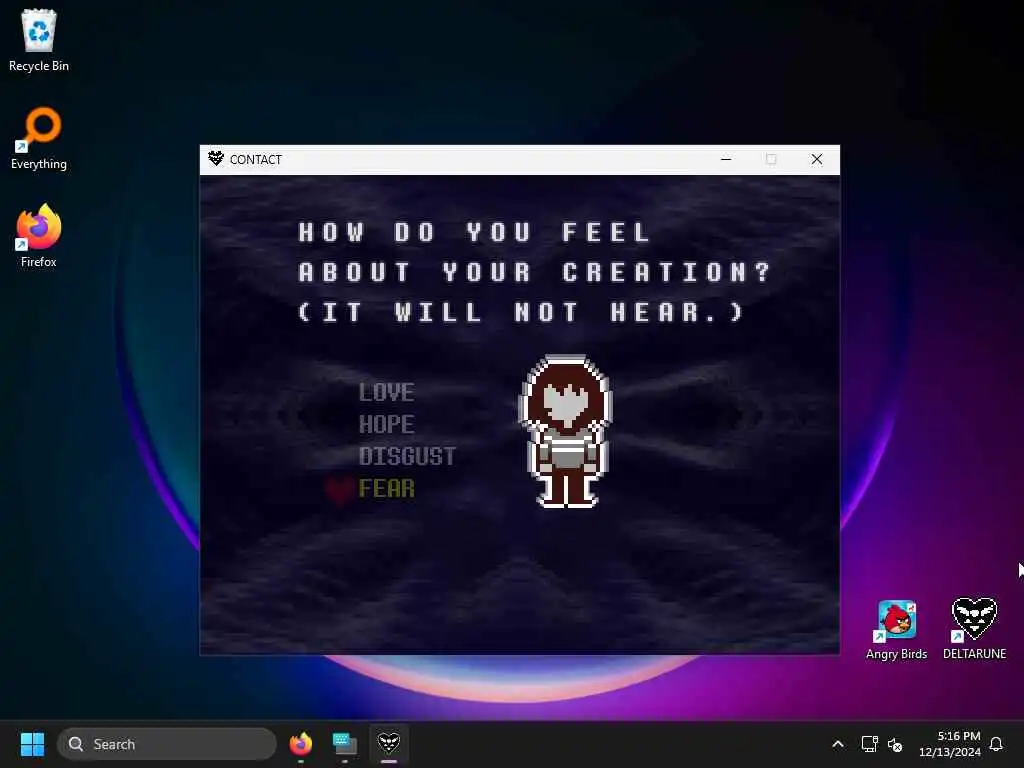Open Firefox from the taskbar
This screenshot has height=768, width=1024.
click(300, 744)
